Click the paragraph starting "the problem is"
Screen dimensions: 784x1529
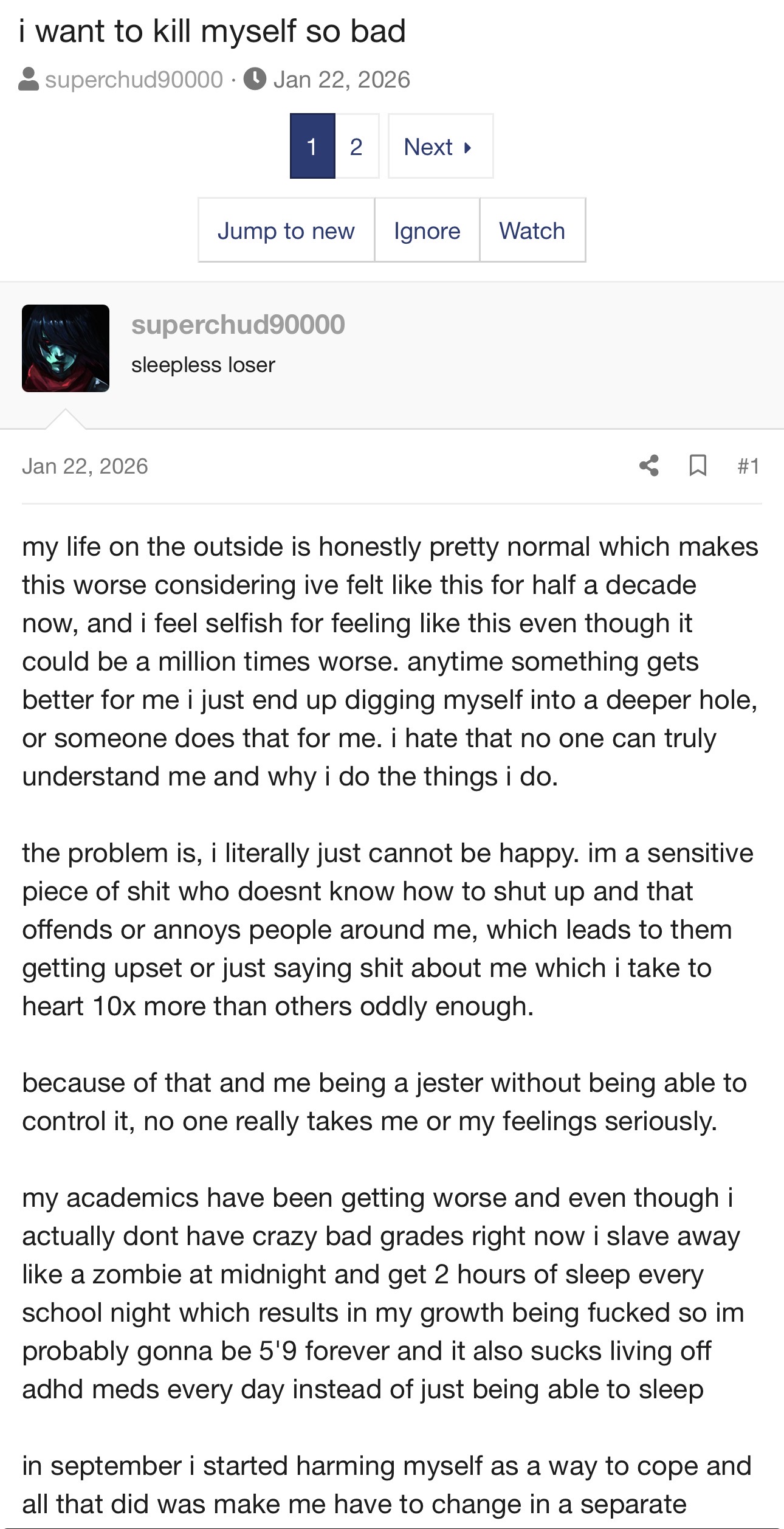[388, 930]
